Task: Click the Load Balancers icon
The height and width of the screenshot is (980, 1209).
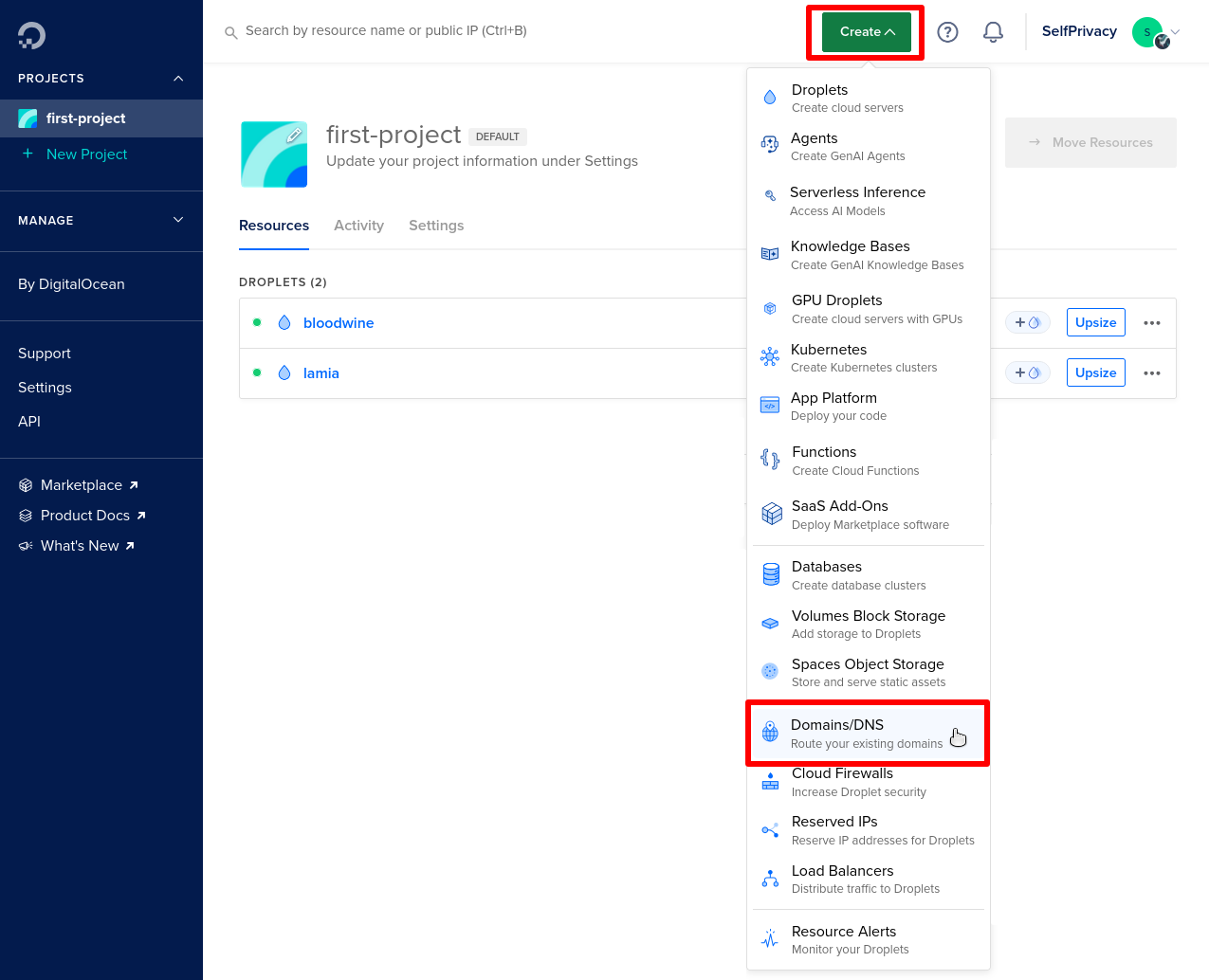Action: click(x=770, y=879)
